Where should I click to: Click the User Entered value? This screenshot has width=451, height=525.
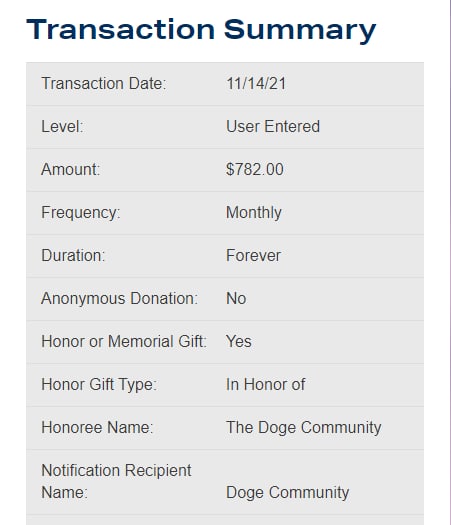[x=273, y=127]
